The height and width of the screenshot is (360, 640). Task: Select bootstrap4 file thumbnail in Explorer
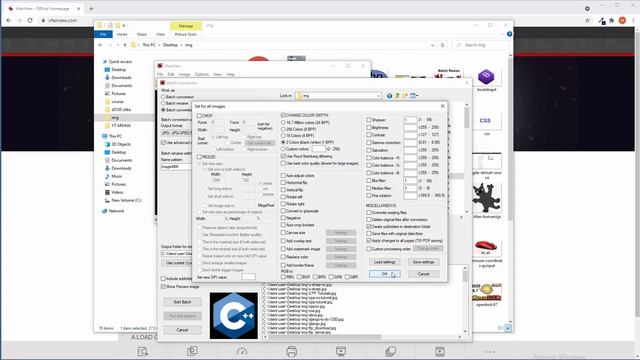[x=486, y=77]
